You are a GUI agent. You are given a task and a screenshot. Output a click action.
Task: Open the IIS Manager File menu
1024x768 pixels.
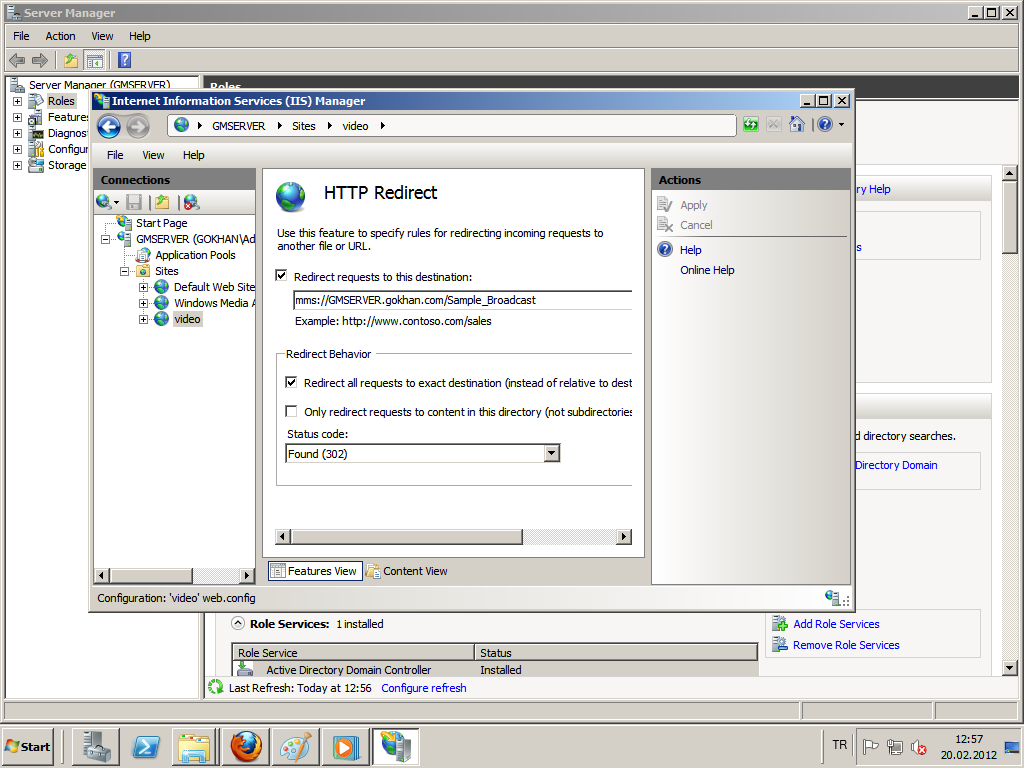(115, 155)
